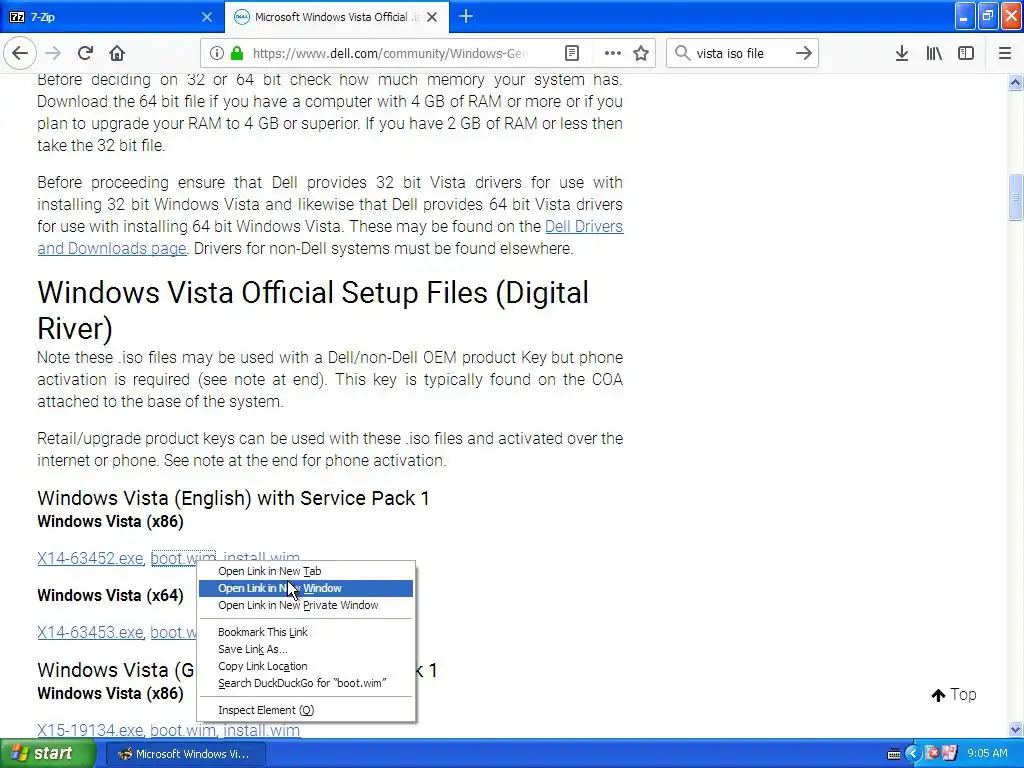This screenshot has height=768, width=1024.
Task: Select Save Link As…
Action: (306, 648)
